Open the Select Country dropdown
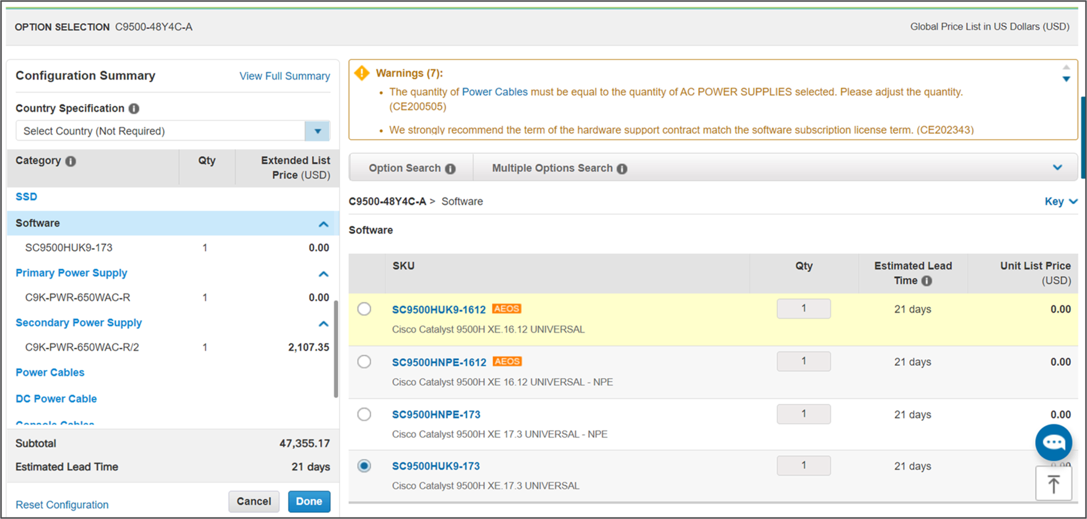 pyautogui.click(x=318, y=131)
